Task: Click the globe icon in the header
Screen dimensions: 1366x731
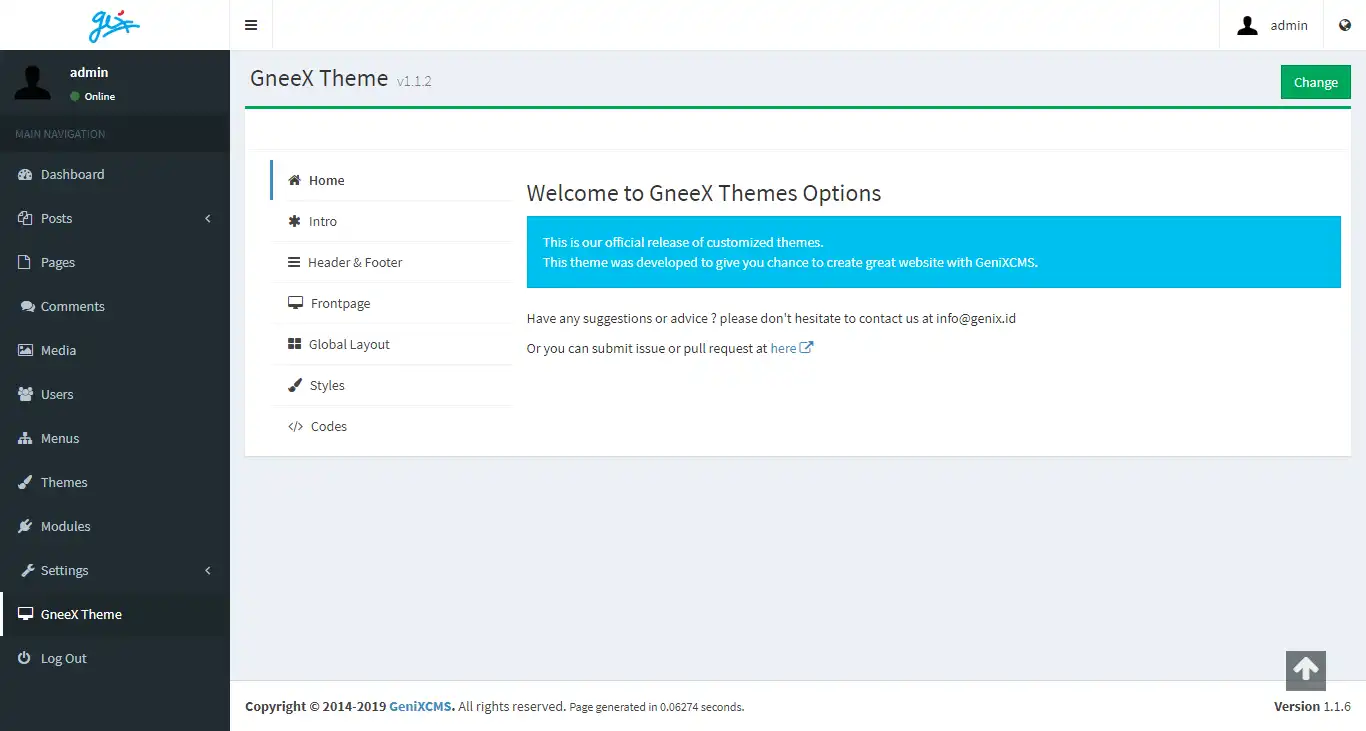Action: 1345,25
